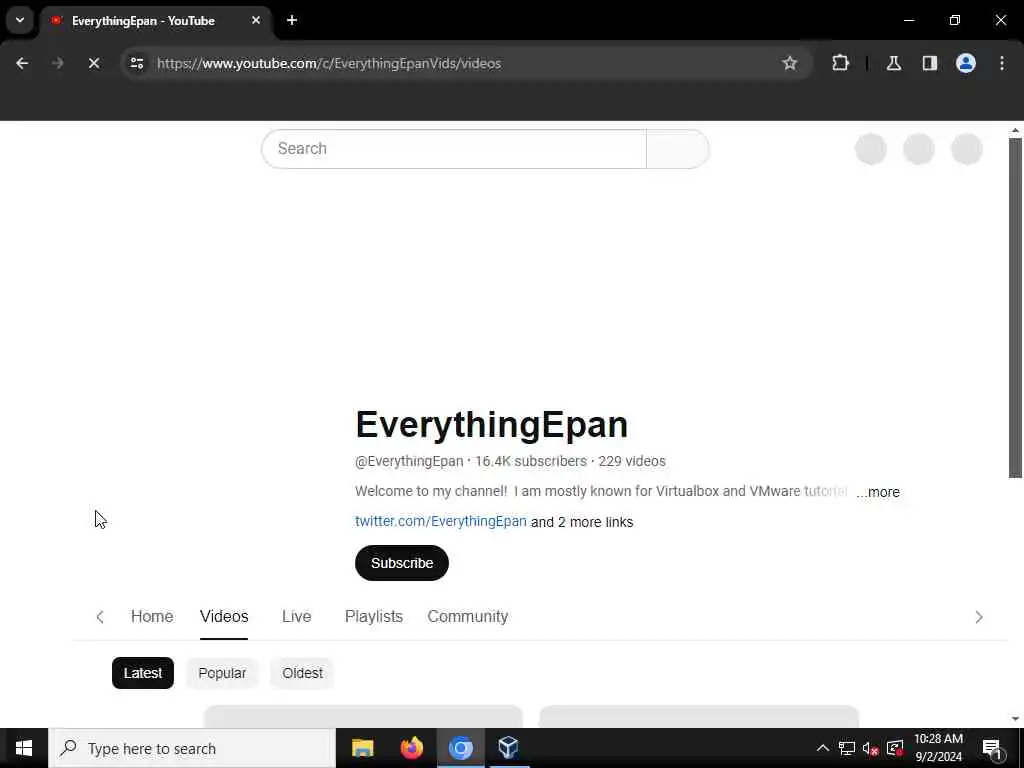Click the @EverythingEpan handle text
Viewport: 1024px width, 768px height.
click(x=409, y=461)
